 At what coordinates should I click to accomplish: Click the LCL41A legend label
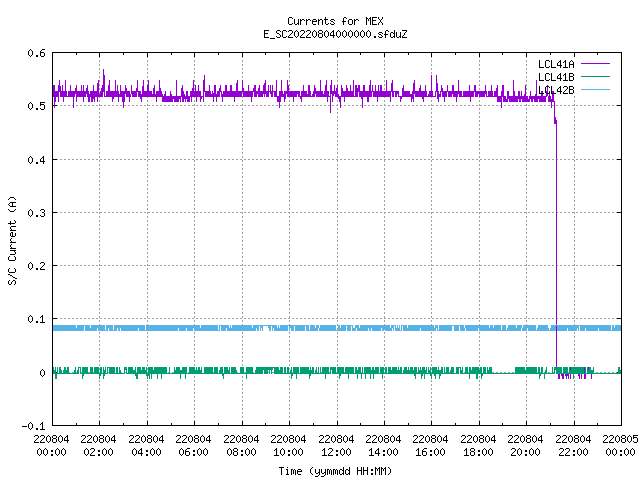coord(556,64)
